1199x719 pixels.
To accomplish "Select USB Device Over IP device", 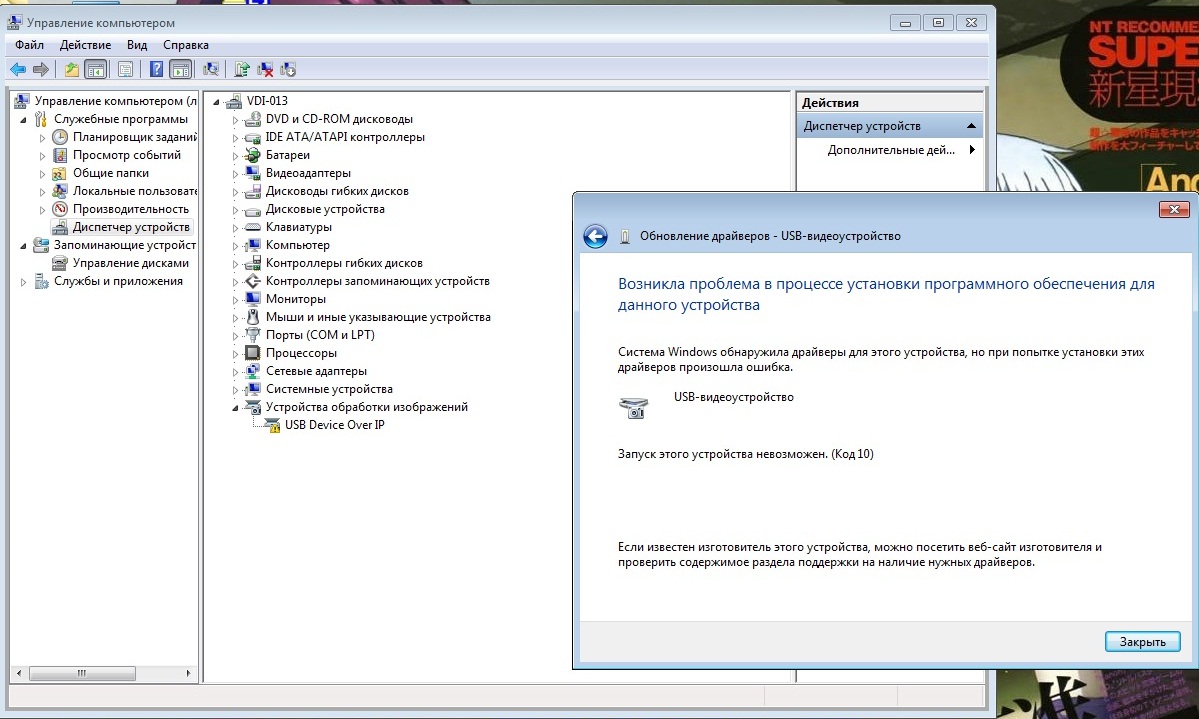I will (334, 425).
